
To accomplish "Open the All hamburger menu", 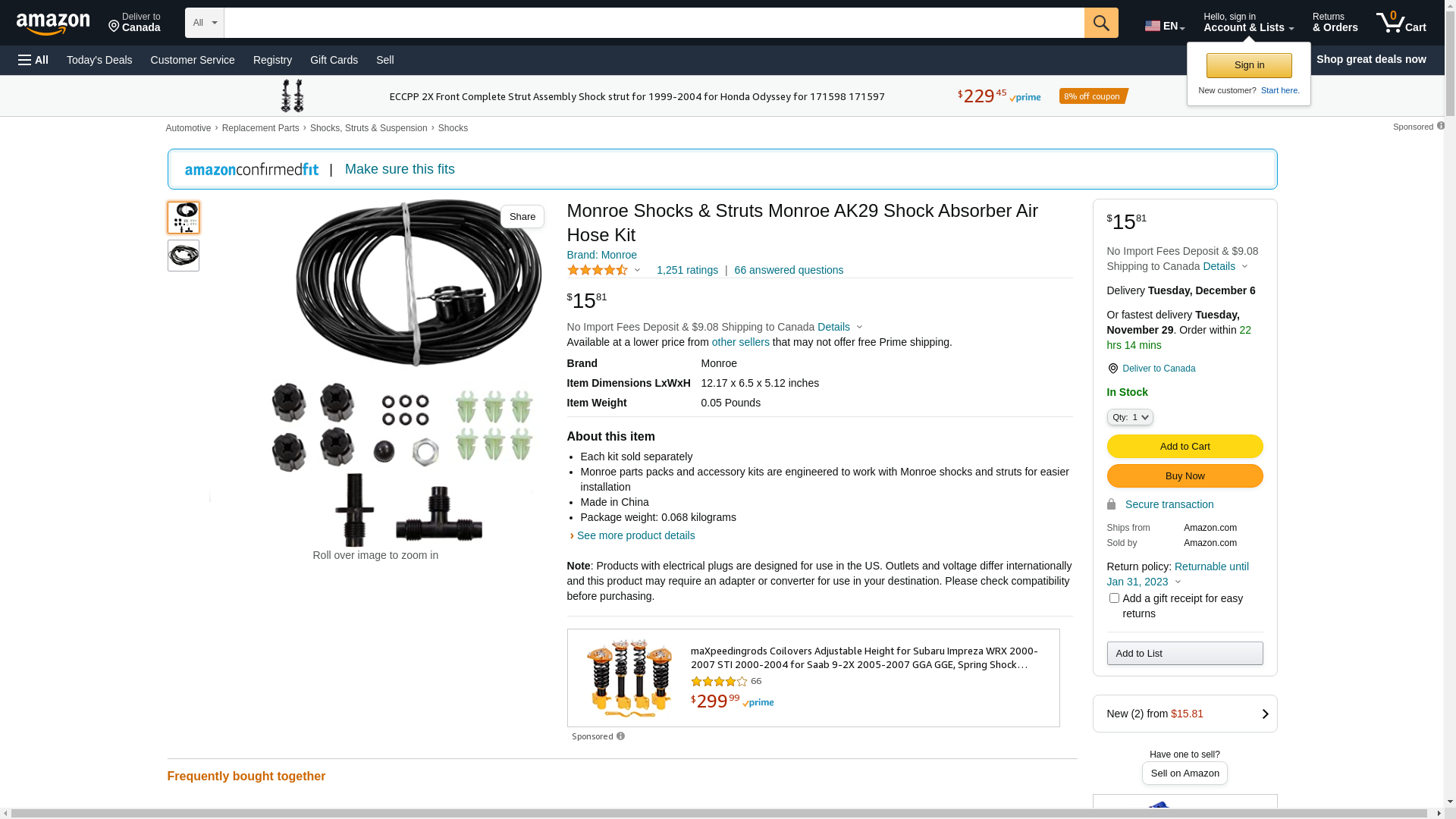I will 33,60.
